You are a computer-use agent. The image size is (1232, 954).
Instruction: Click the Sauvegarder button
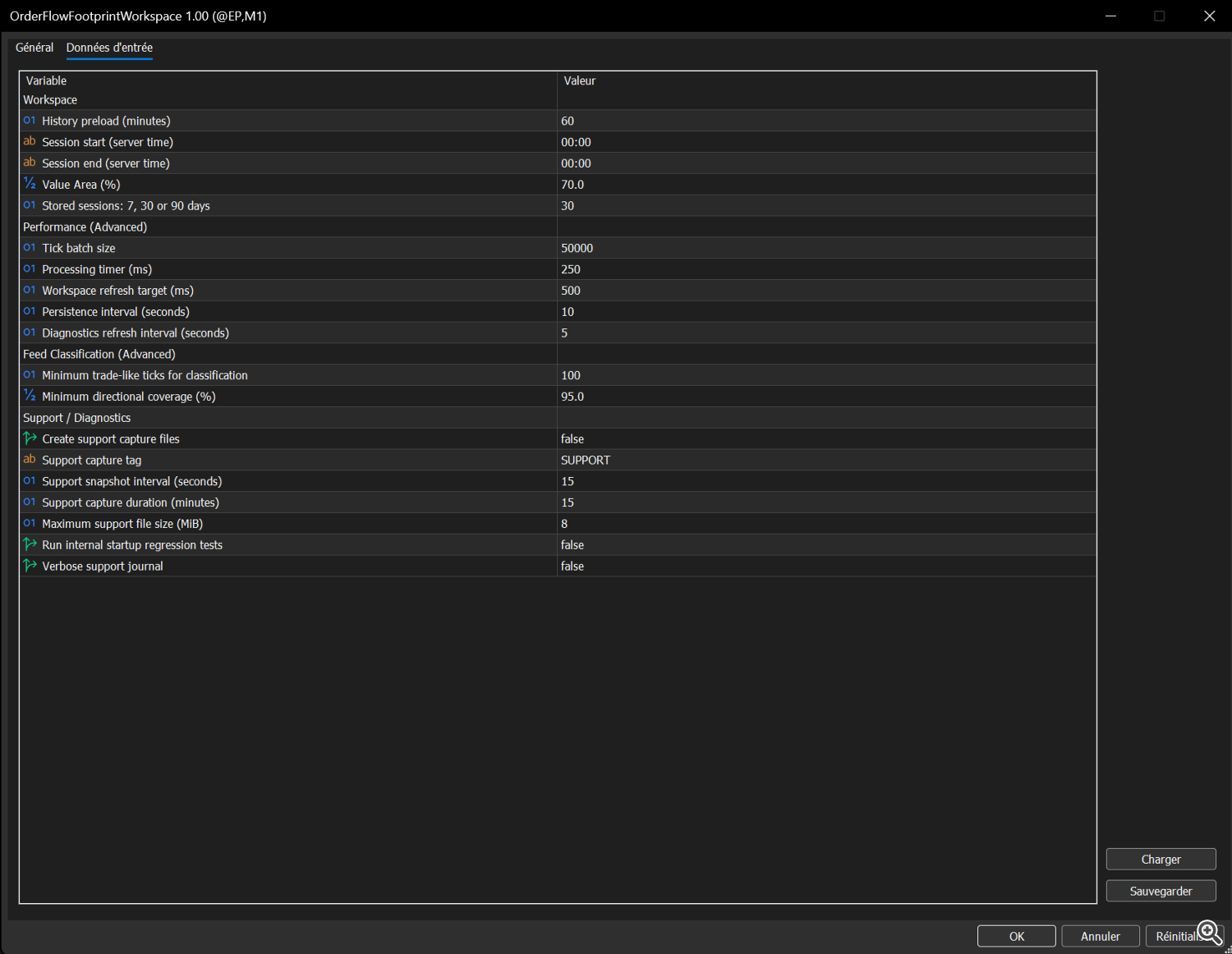click(x=1161, y=892)
